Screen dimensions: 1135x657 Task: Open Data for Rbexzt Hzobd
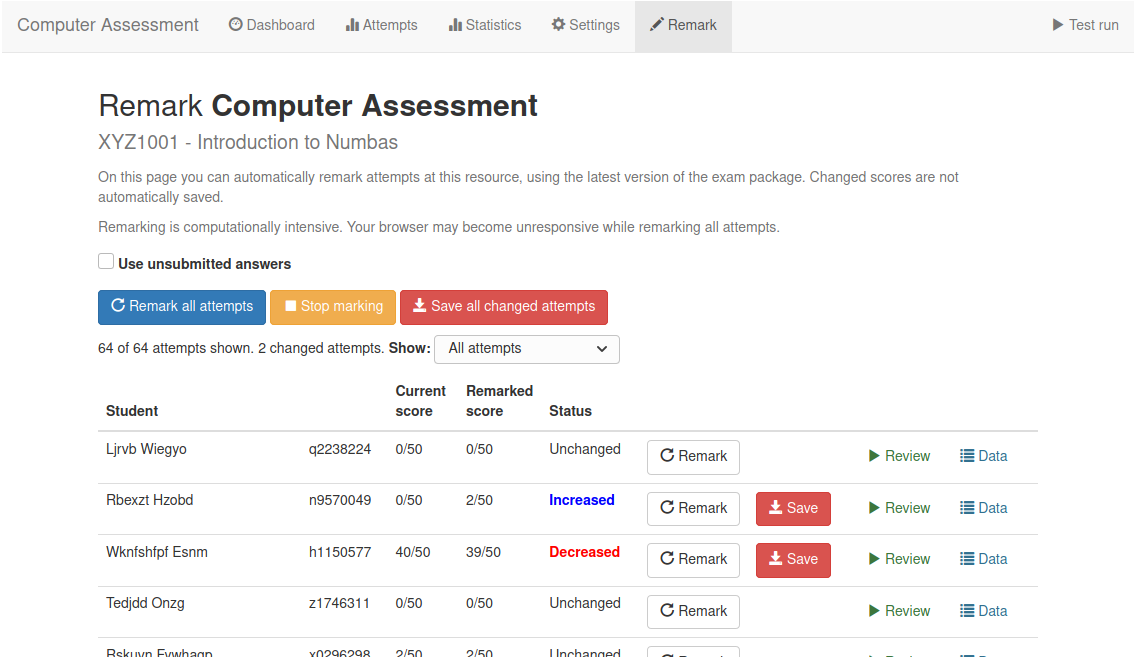[x=984, y=509]
